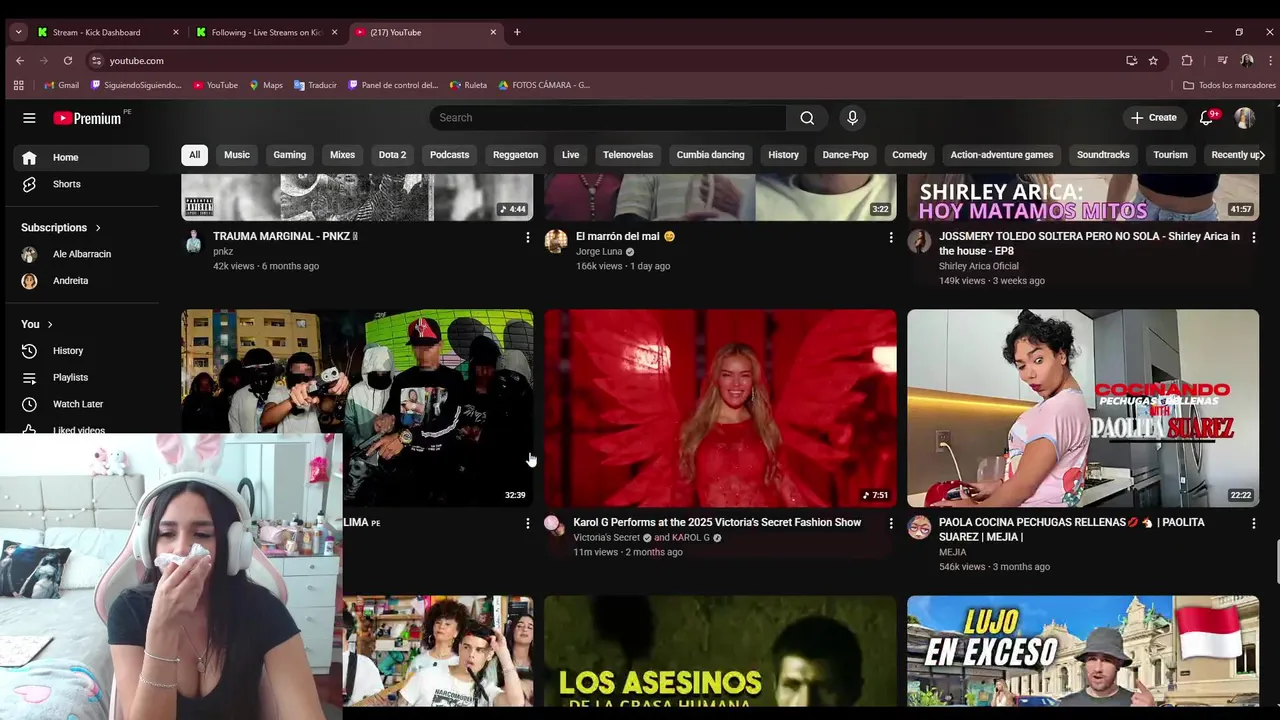Viewport: 1280px width, 720px height.
Task: Select the Reggaeton filter chip
Action: pyautogui.click(x=515, y=155)
